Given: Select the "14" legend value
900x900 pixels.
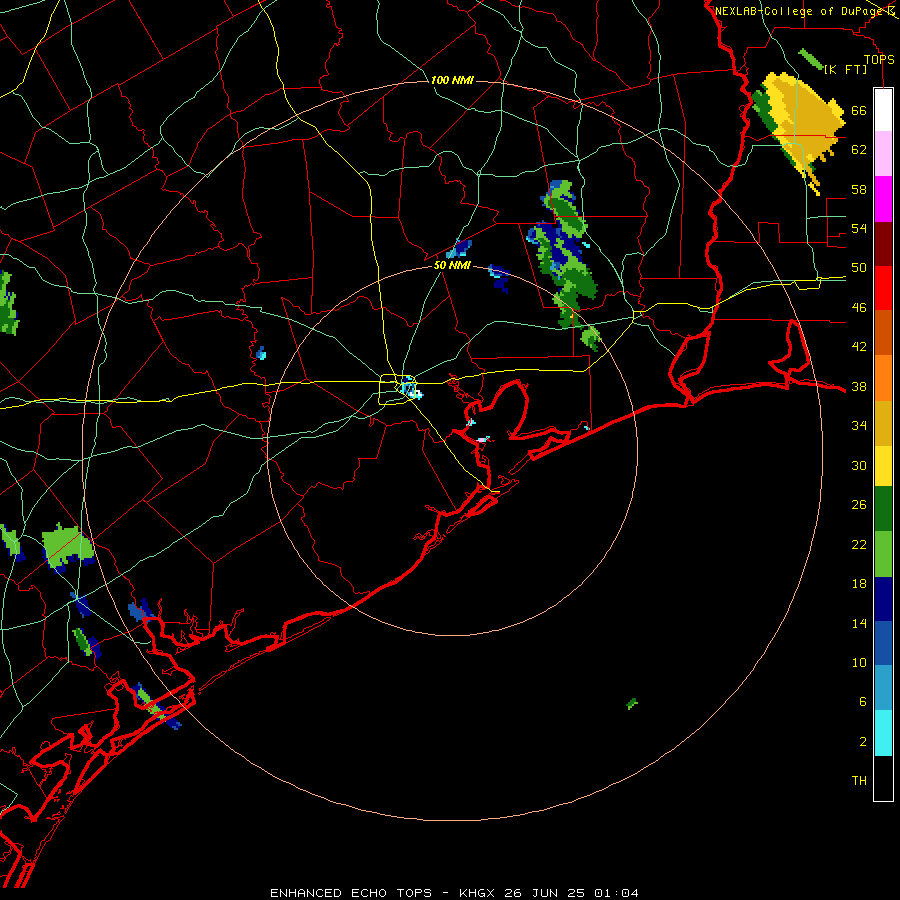Looking at the screenshot, I should 859,624.
